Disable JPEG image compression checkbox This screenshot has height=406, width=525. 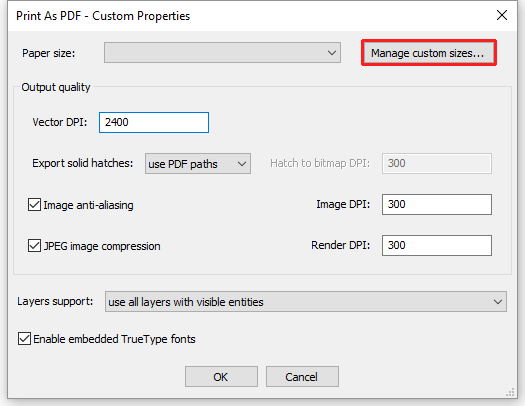tap(34, 246)
